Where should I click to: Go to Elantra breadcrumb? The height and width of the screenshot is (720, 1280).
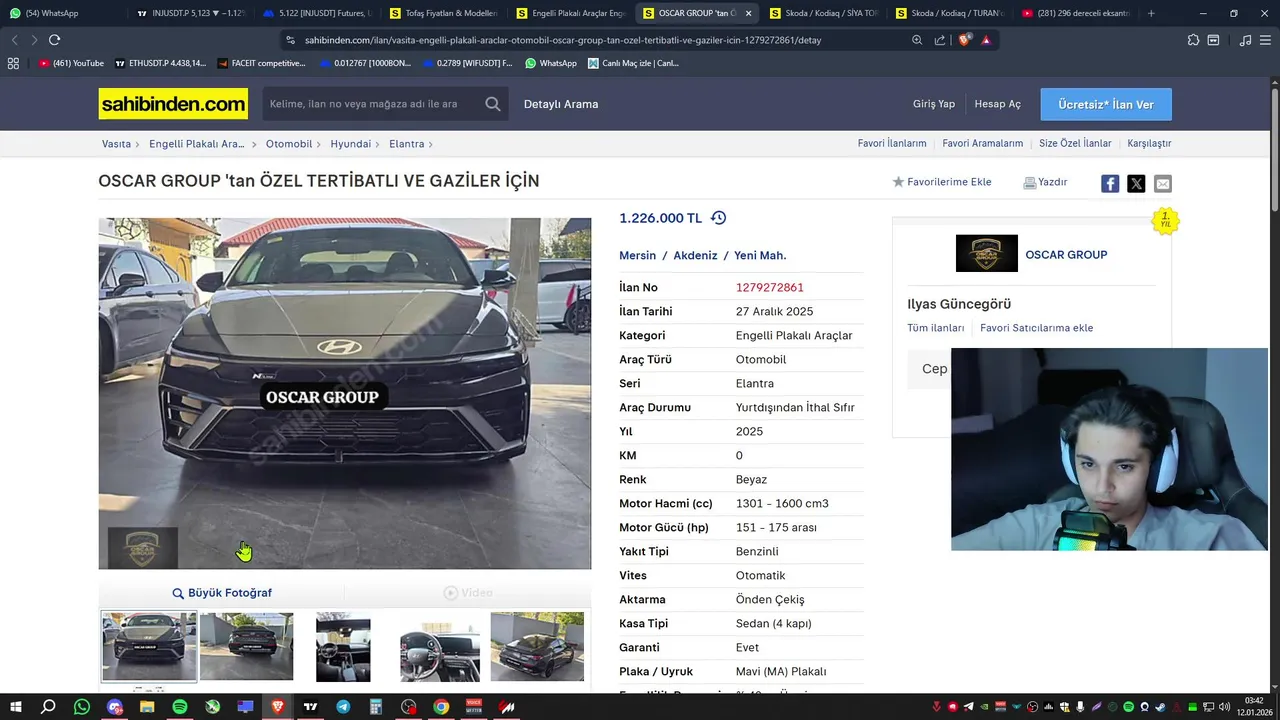click(407, 144)
